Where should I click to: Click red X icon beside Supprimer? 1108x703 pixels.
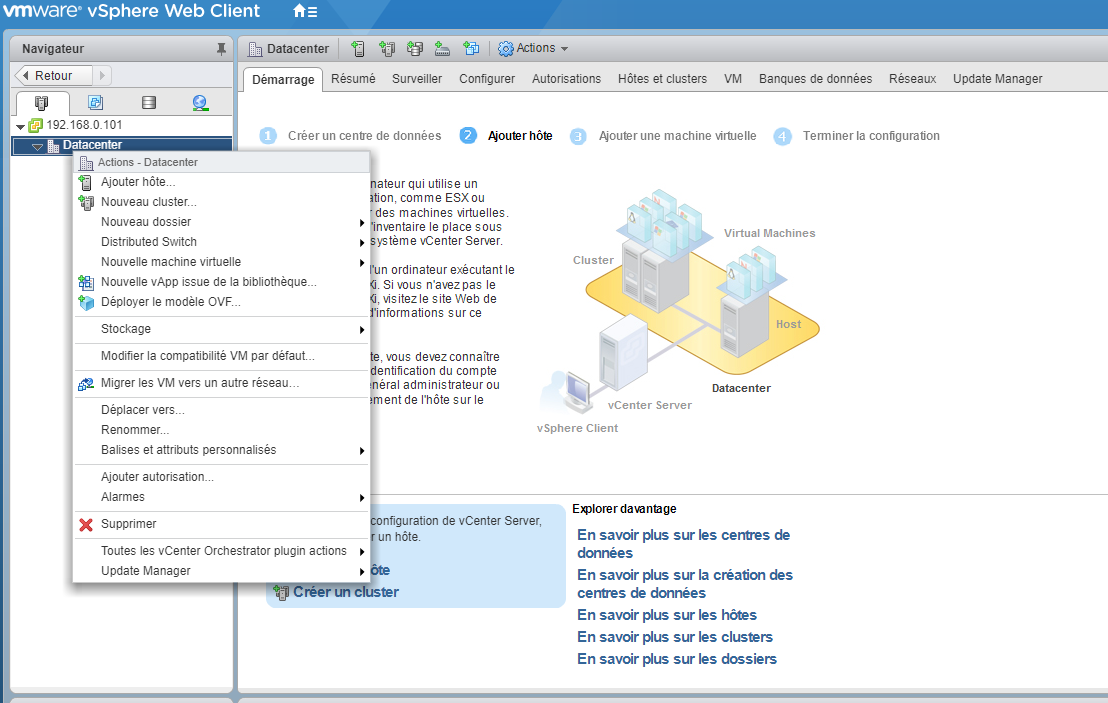point(86,525)
